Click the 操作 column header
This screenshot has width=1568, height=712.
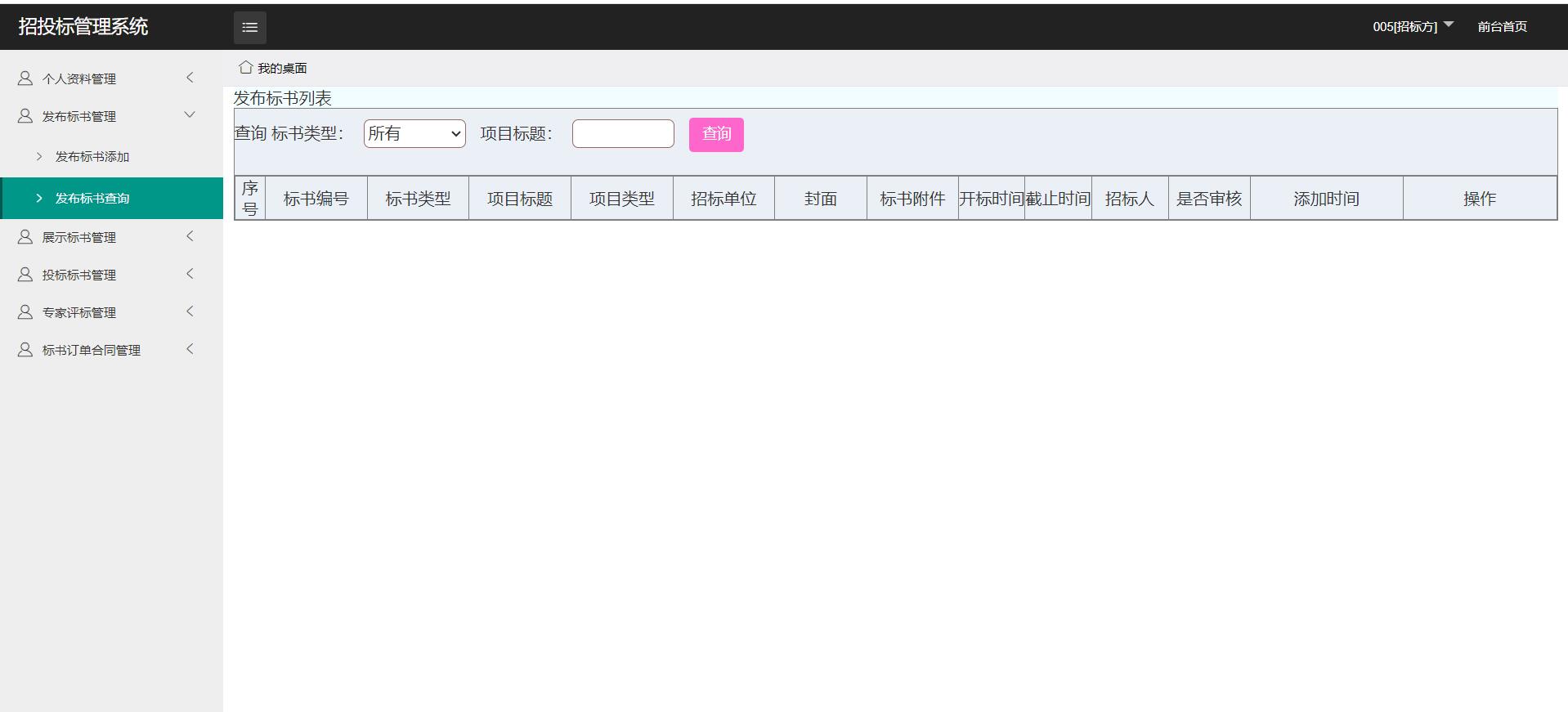pos(1480,199)
